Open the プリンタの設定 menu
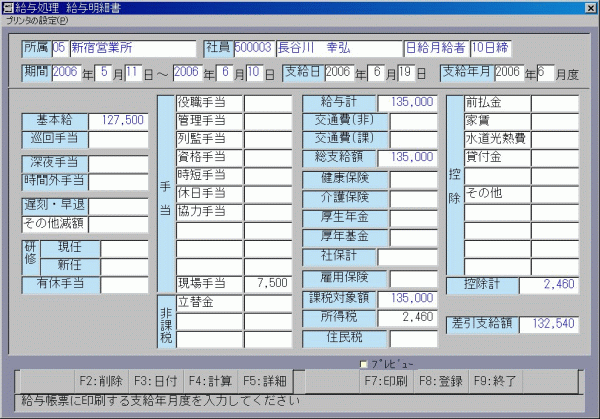The width and height of the screenshot is (600, 419). 29,20
